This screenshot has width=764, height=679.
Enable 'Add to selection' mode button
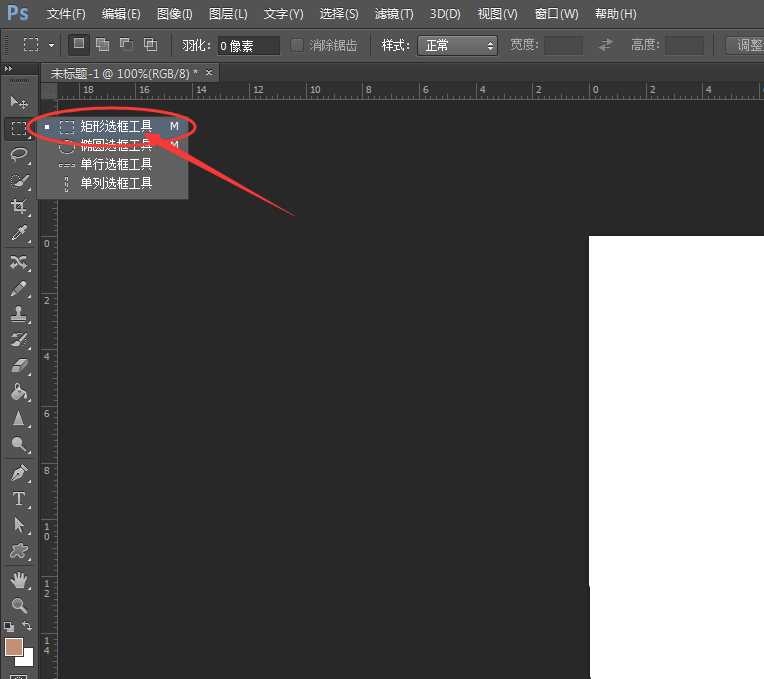point(102,45)
